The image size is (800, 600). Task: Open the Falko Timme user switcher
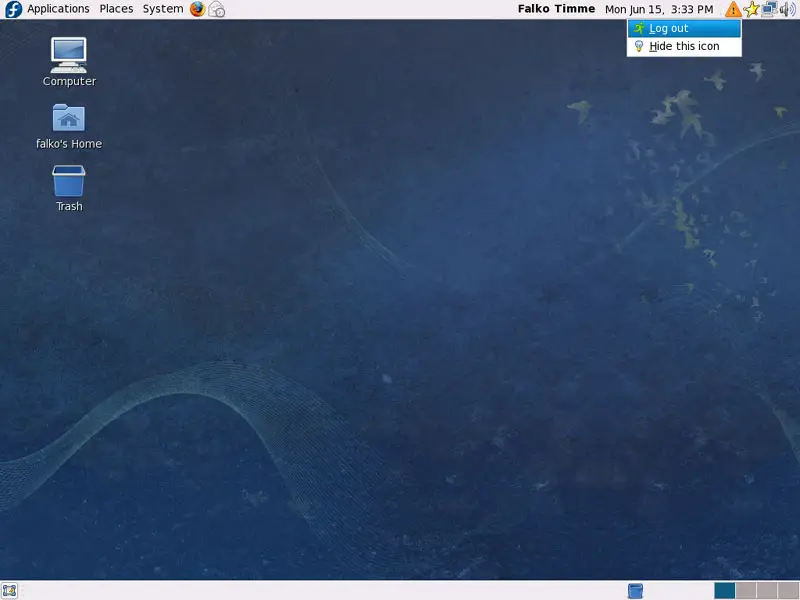click(x=556, y=9)
